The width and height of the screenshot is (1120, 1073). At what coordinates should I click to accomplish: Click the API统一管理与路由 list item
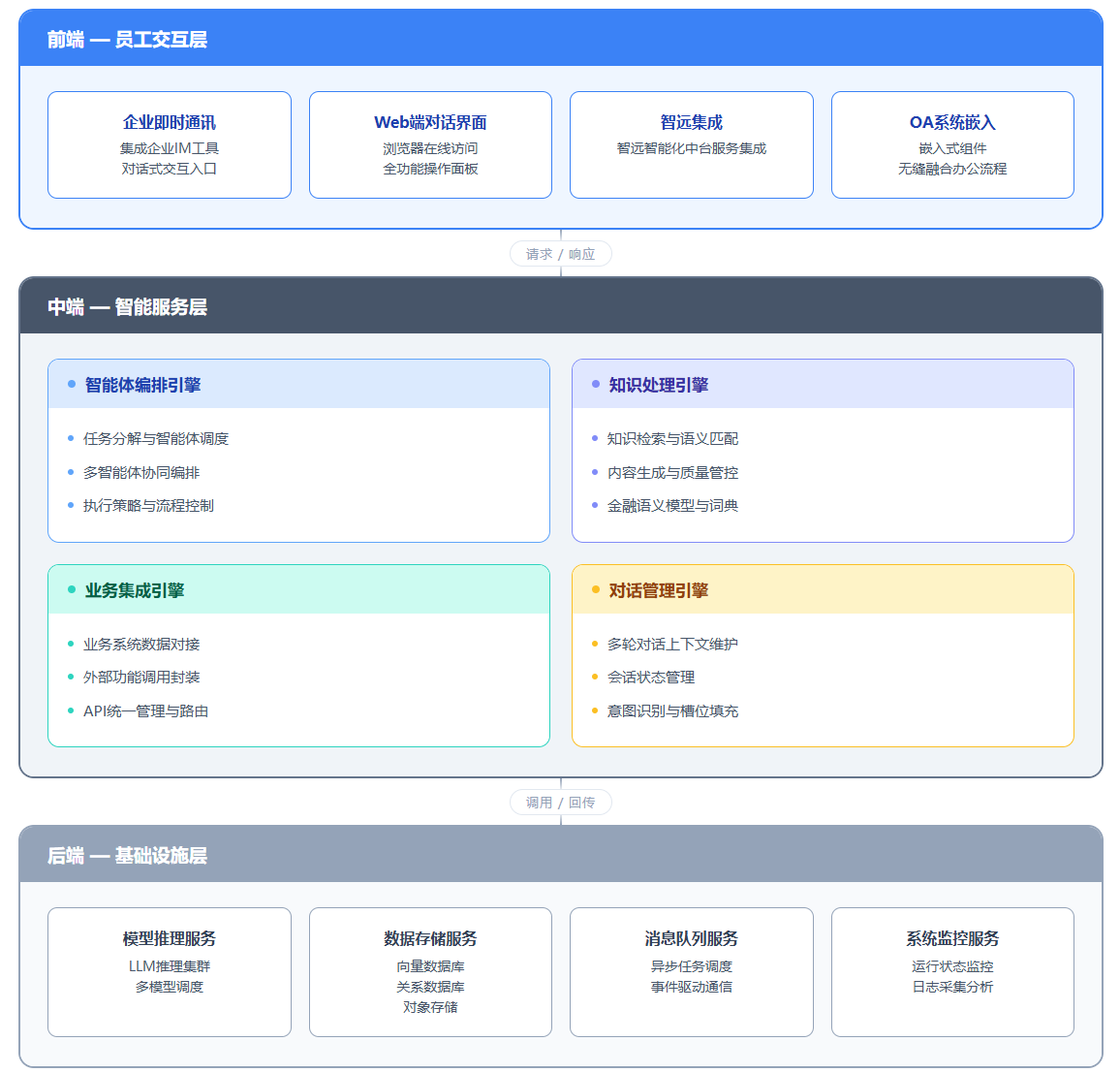145,710
